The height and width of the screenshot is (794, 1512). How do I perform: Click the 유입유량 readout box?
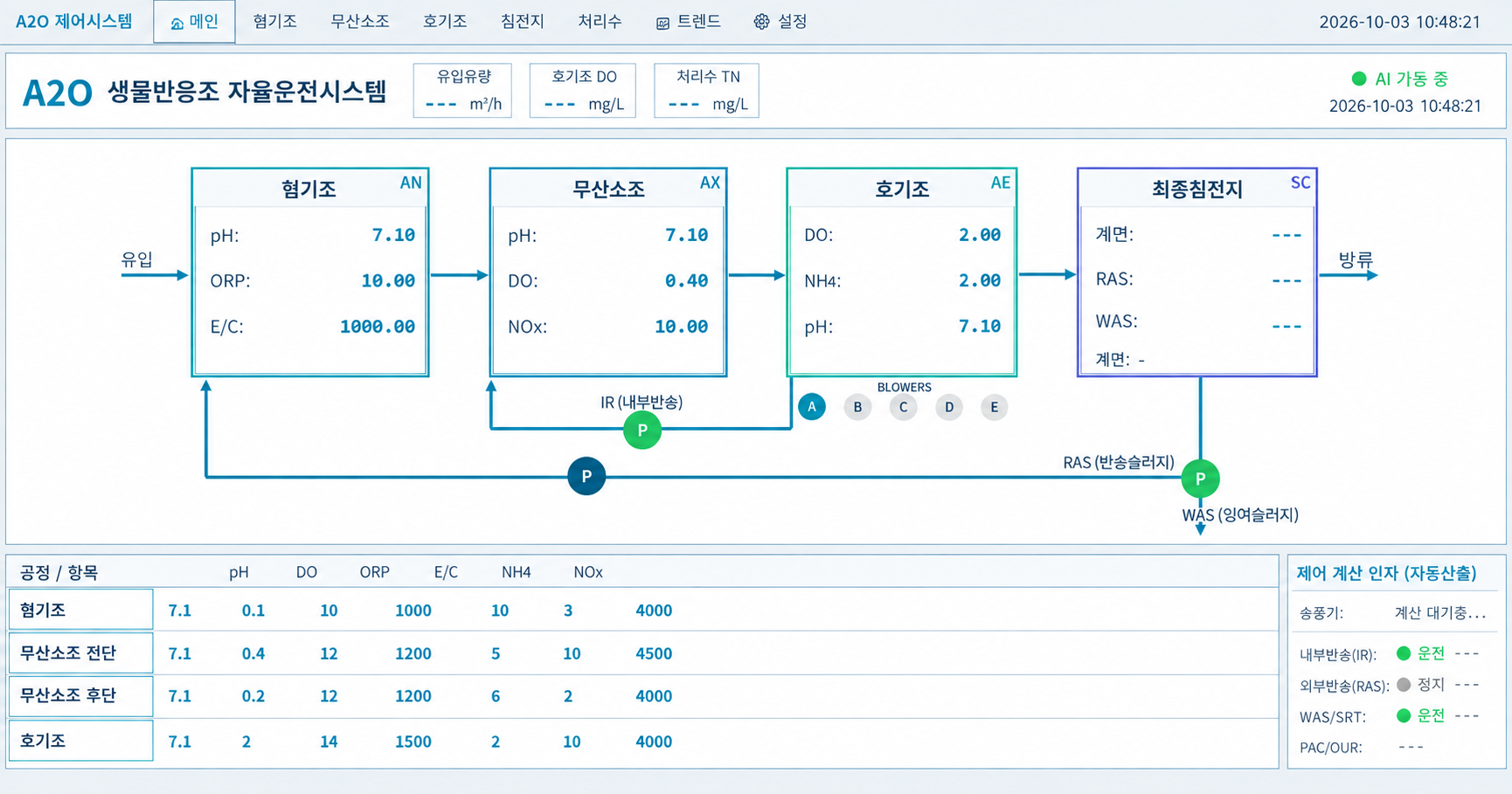pyautogui.click(x=462, y=90)
